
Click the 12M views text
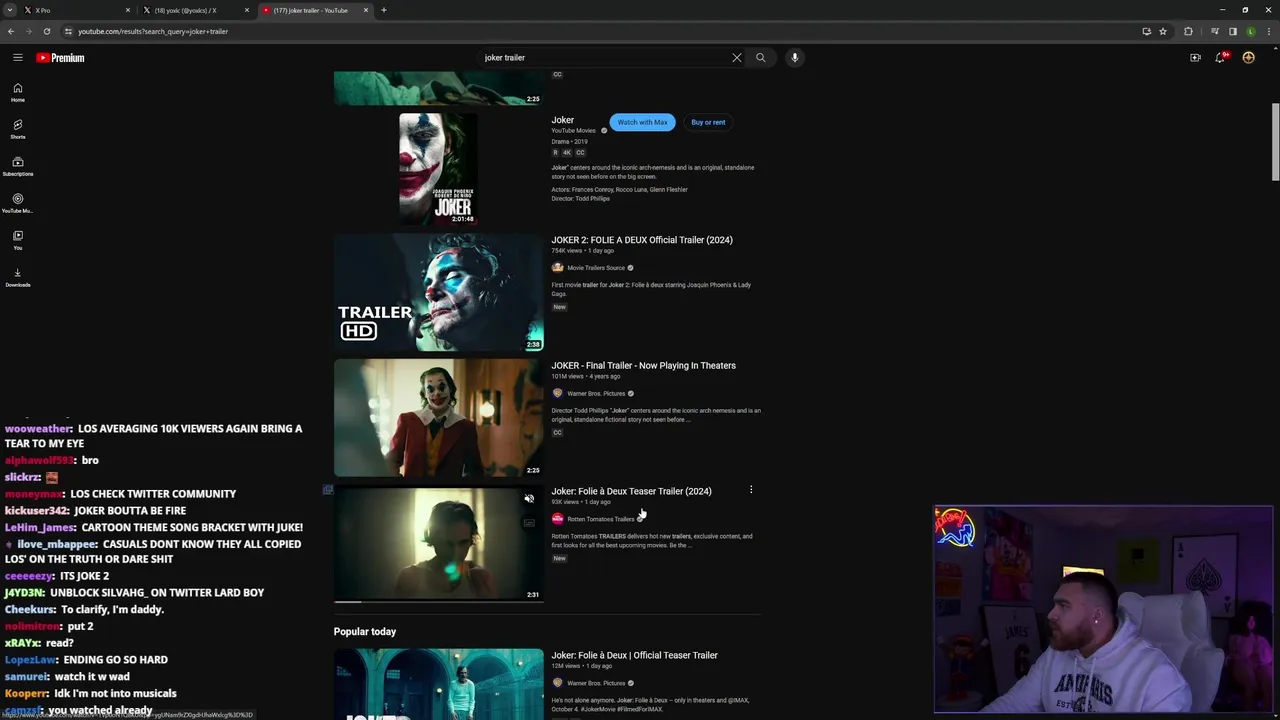point(565,666)
